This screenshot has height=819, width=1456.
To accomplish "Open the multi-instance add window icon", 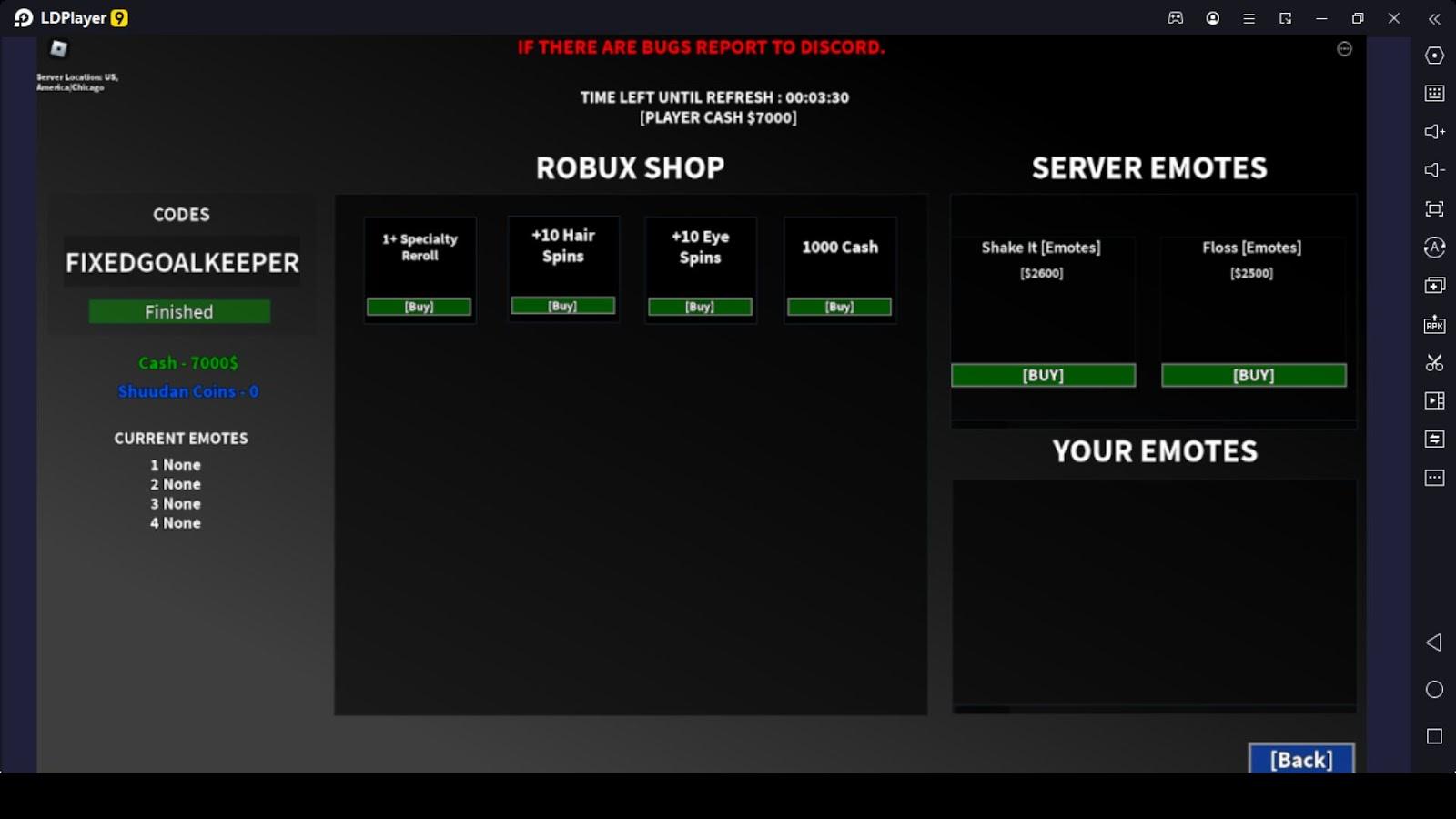I will [x=1434, y=286].
